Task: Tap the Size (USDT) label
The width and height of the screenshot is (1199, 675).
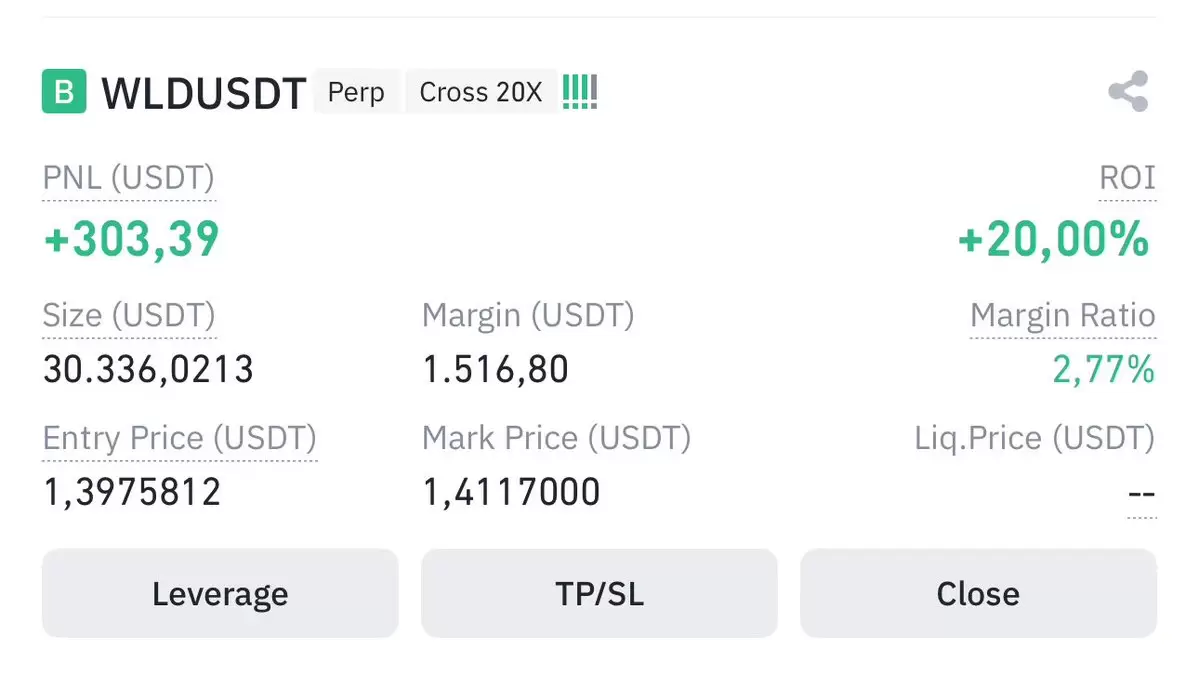Action: (129, 316)
